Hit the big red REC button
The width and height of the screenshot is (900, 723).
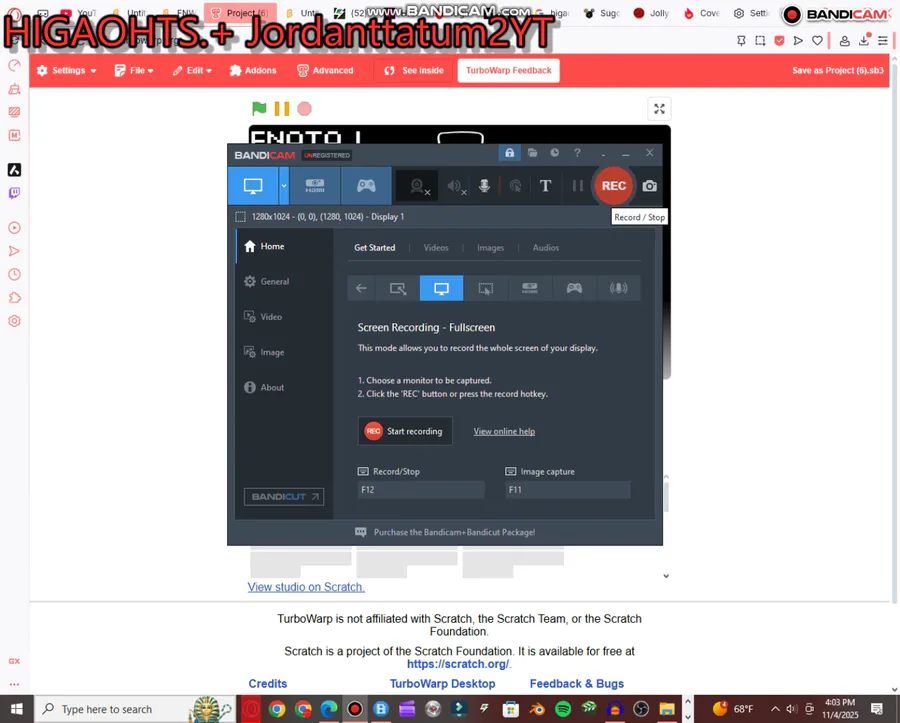click(x=614, y=186)
